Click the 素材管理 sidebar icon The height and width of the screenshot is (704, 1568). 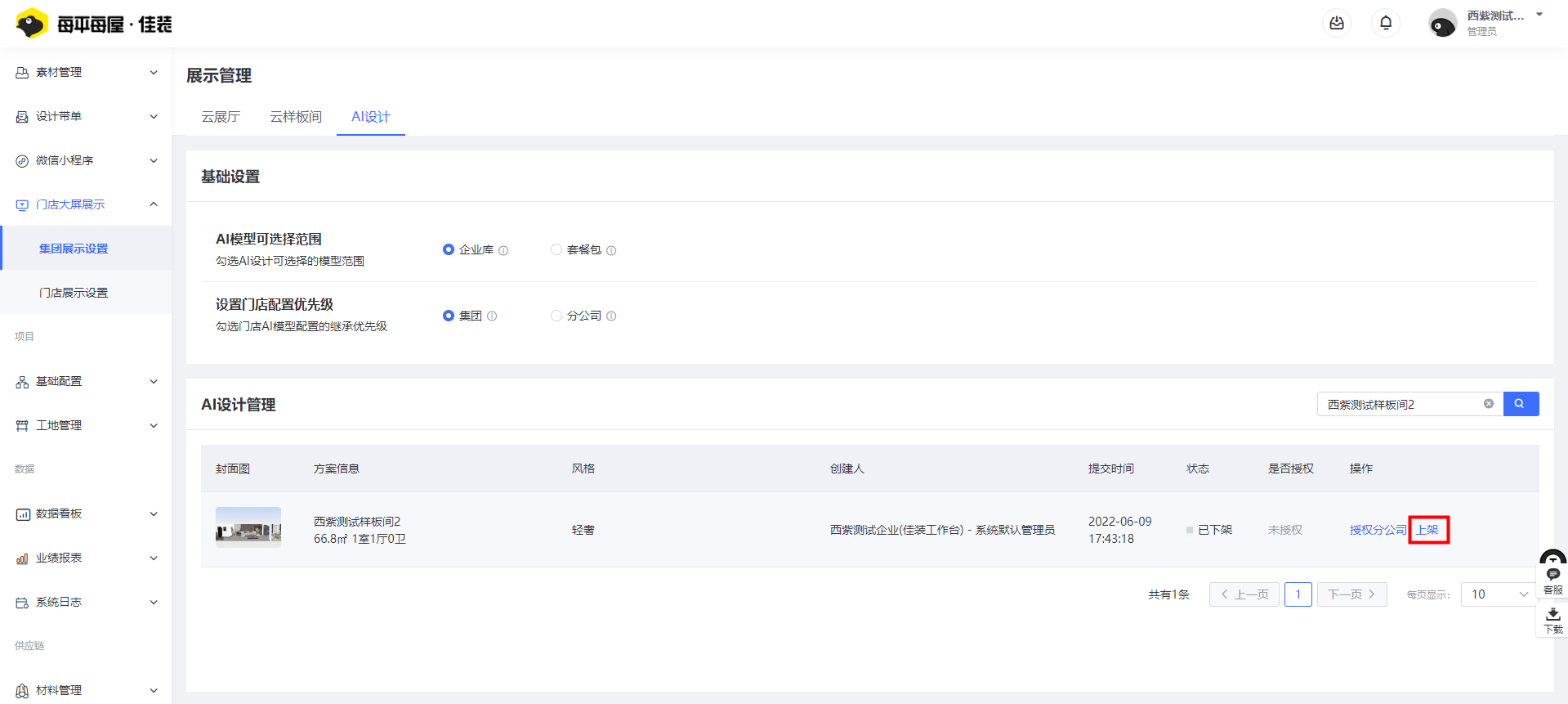point(22,73)
